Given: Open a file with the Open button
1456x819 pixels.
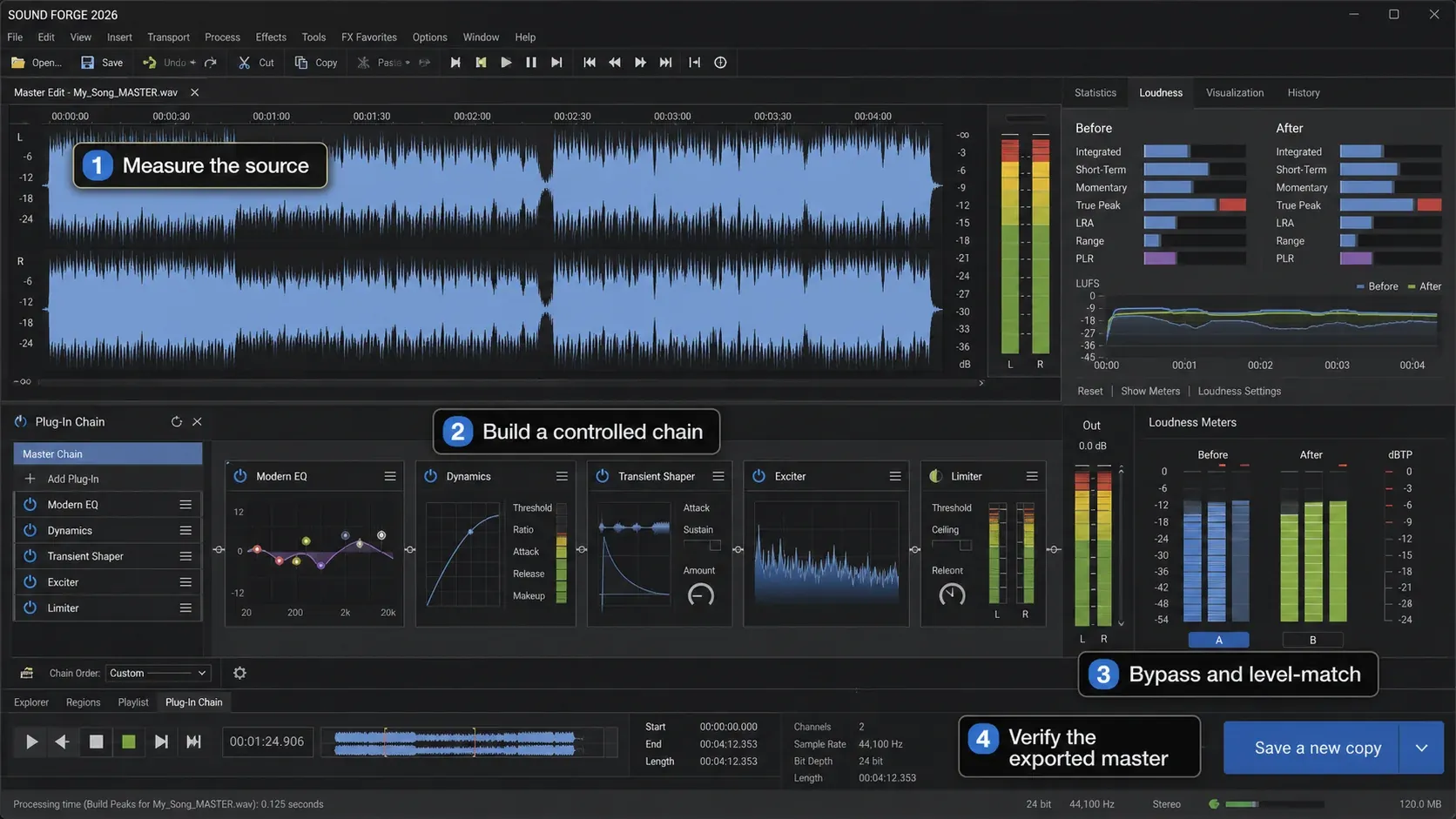Looking at the screenshot, I should [36, 63].
